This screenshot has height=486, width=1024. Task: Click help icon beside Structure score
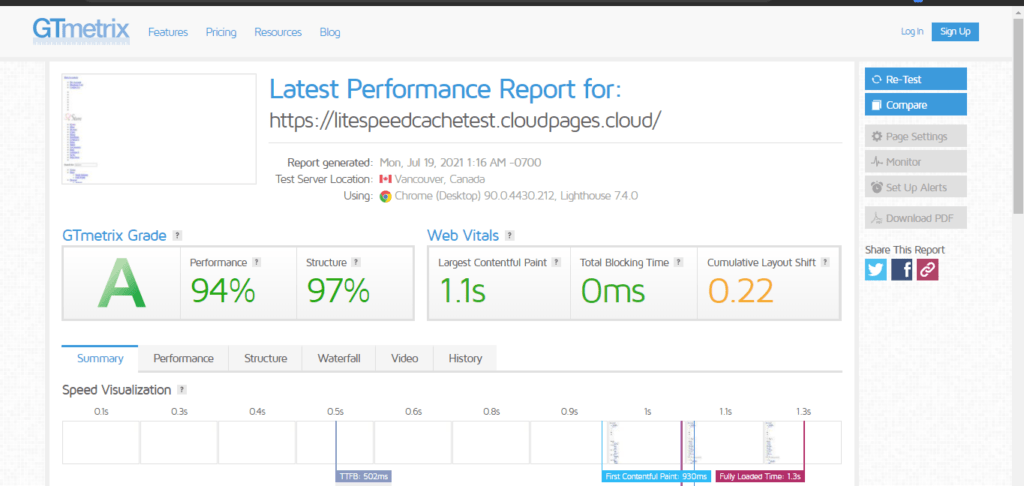coord(356,263)
